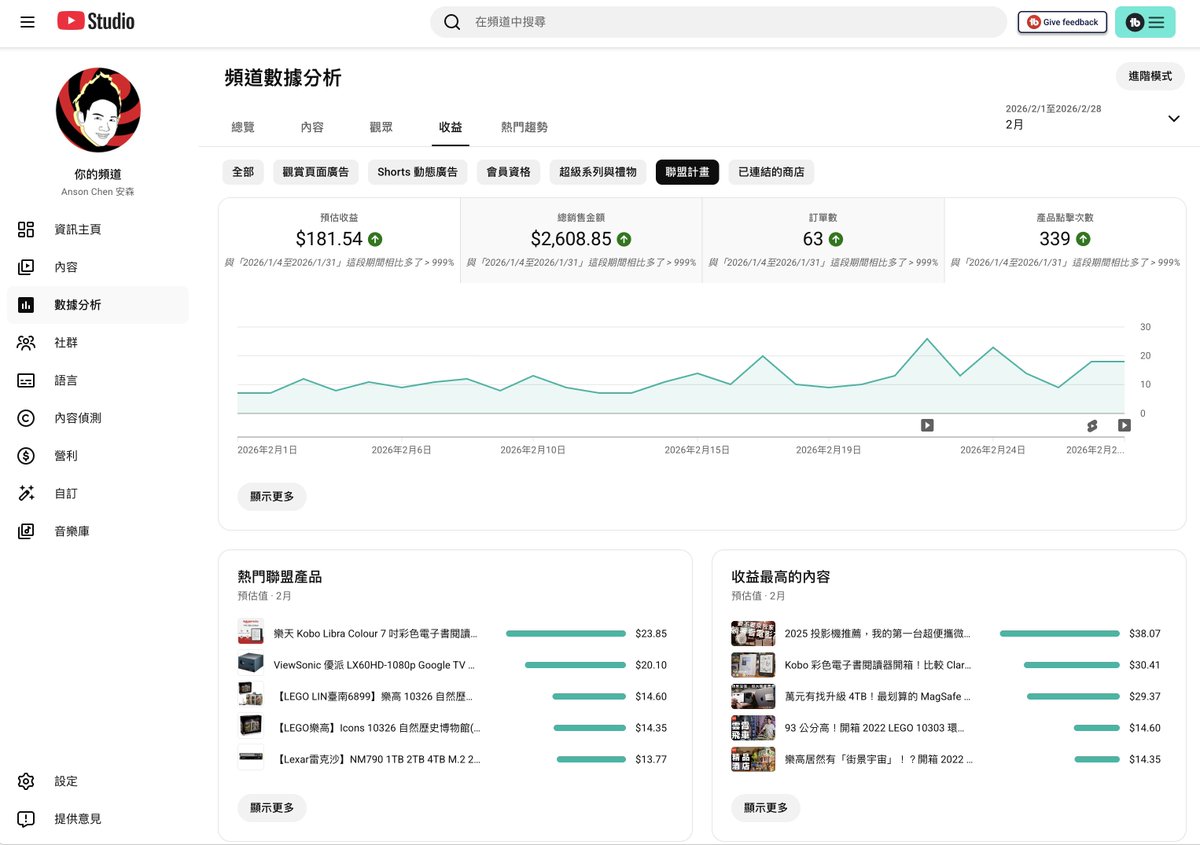
Task: Click the 資訊主頁 dashboard icon
Action: pos(26,229)
